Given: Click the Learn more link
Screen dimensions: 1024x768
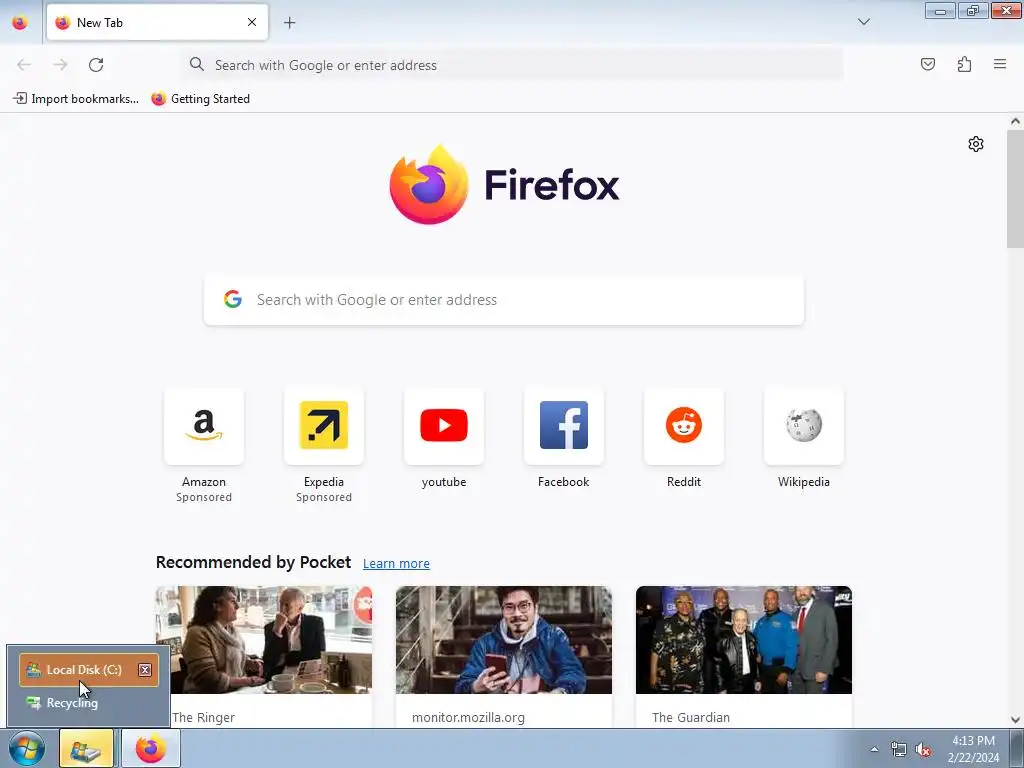Looking at the screenshot, I should (x=396, y=564).
